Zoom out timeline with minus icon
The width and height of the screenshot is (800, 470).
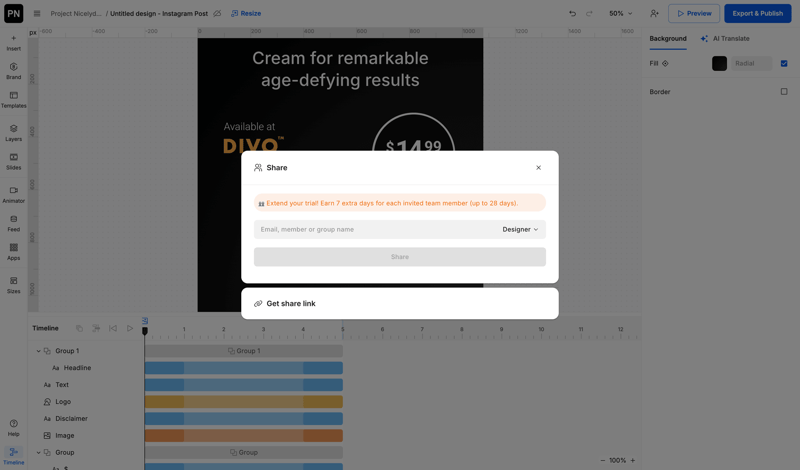[x=603, y=460]
